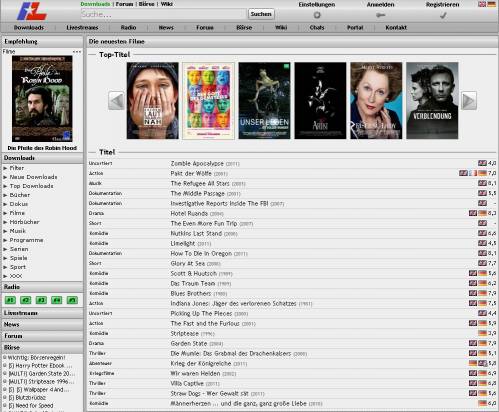The height and width of the screenshot is (412, 499).
Task: Click three-dots icon beside Filme recommendation
Action: tap(77, 52)
